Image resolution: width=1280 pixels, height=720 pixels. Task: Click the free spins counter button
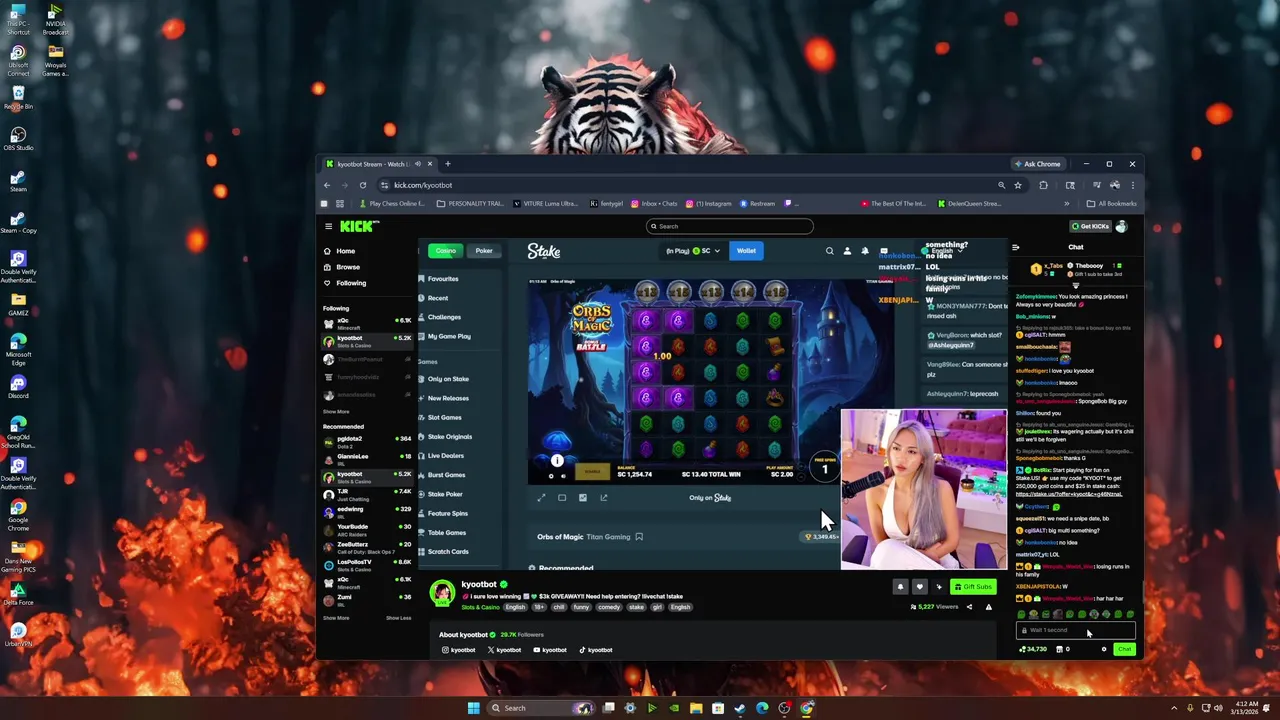(825, 468)
